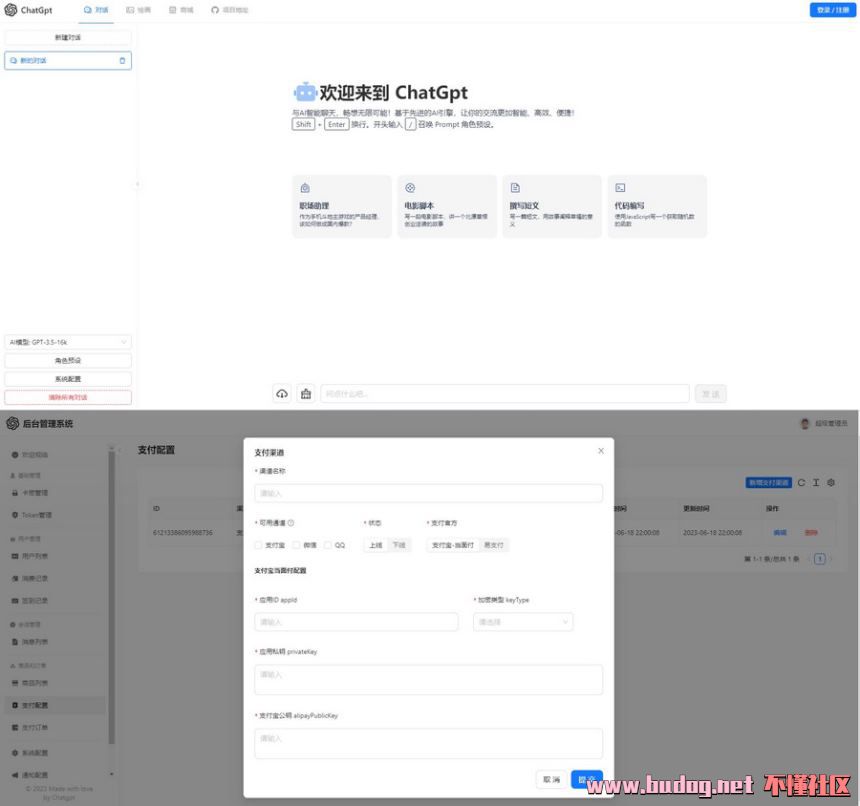
Task: Switch to the 绘画 tab in top navigation
Action: pos(138,10)
